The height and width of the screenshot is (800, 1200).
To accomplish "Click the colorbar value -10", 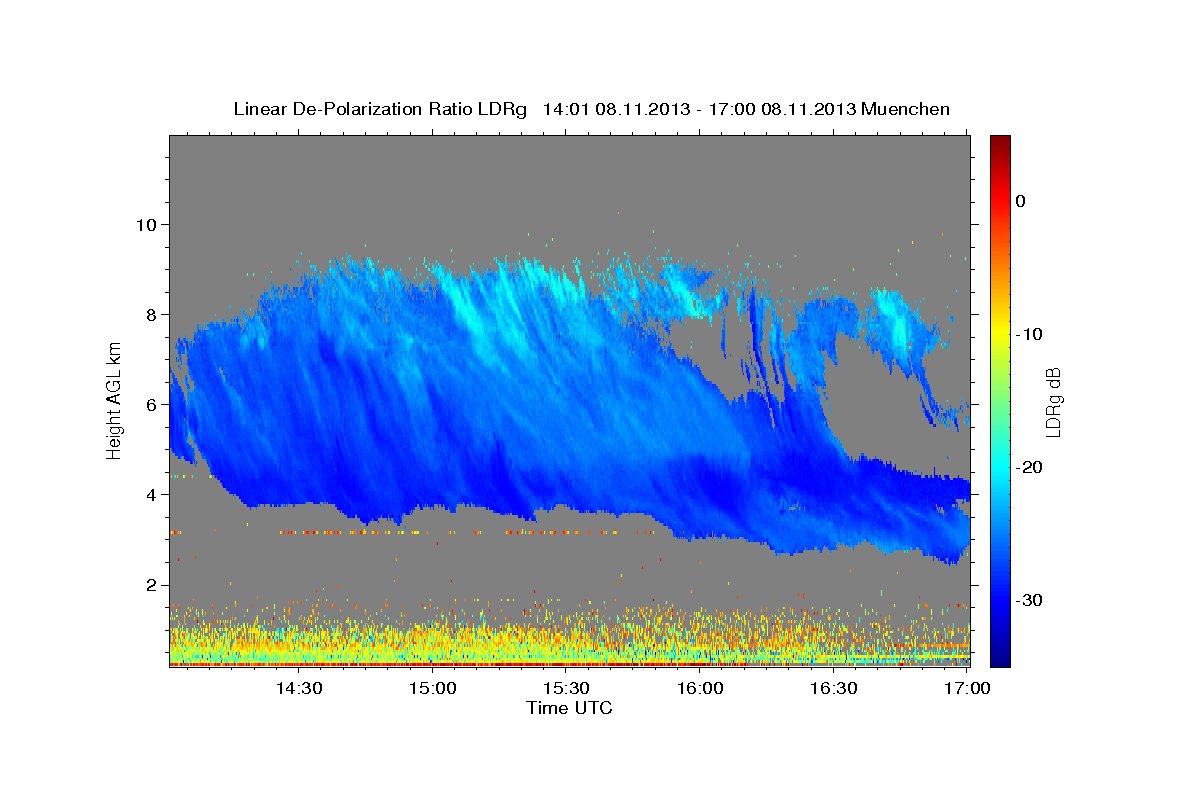I will tap(1029, 334).
